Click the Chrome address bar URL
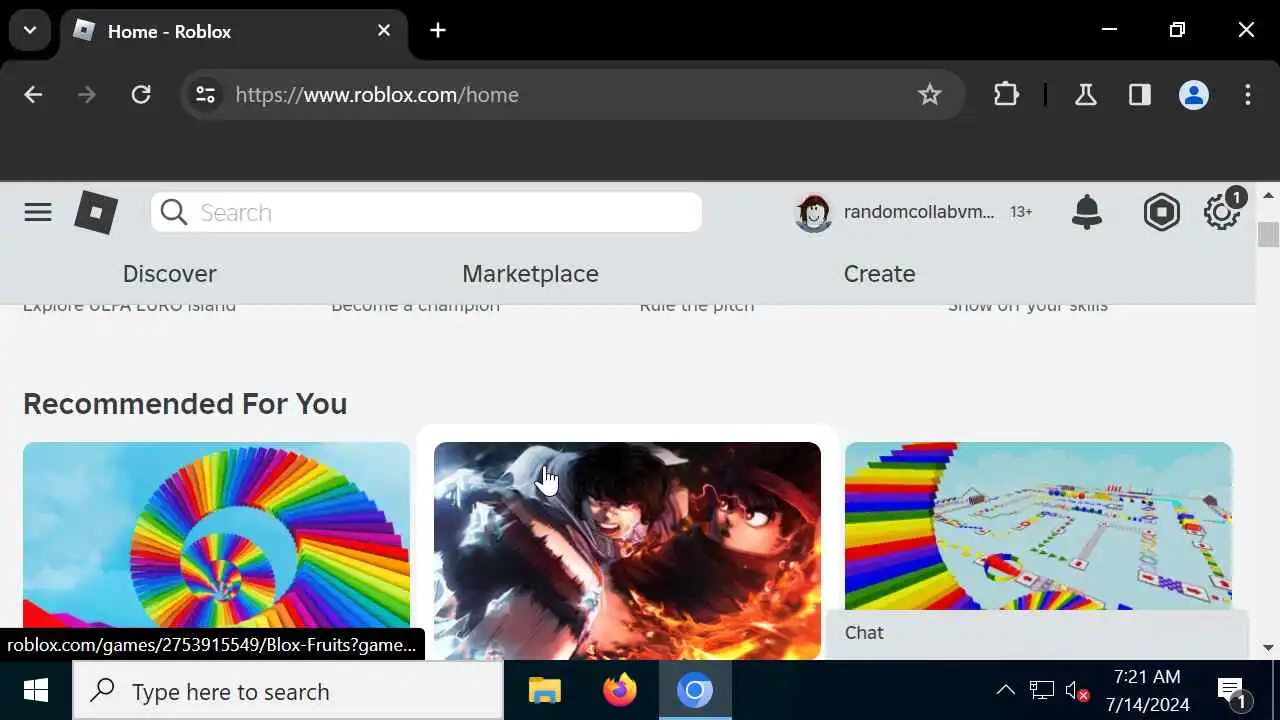1280x720 pixels. [x=377, y=95]
